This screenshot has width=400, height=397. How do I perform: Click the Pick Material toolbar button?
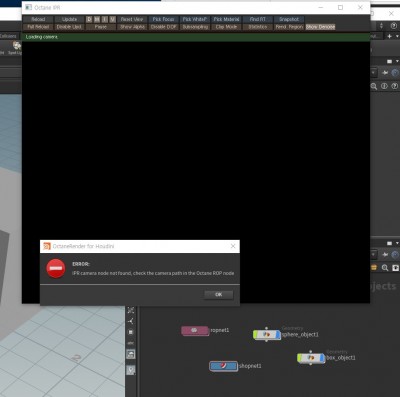click(226, 19)
